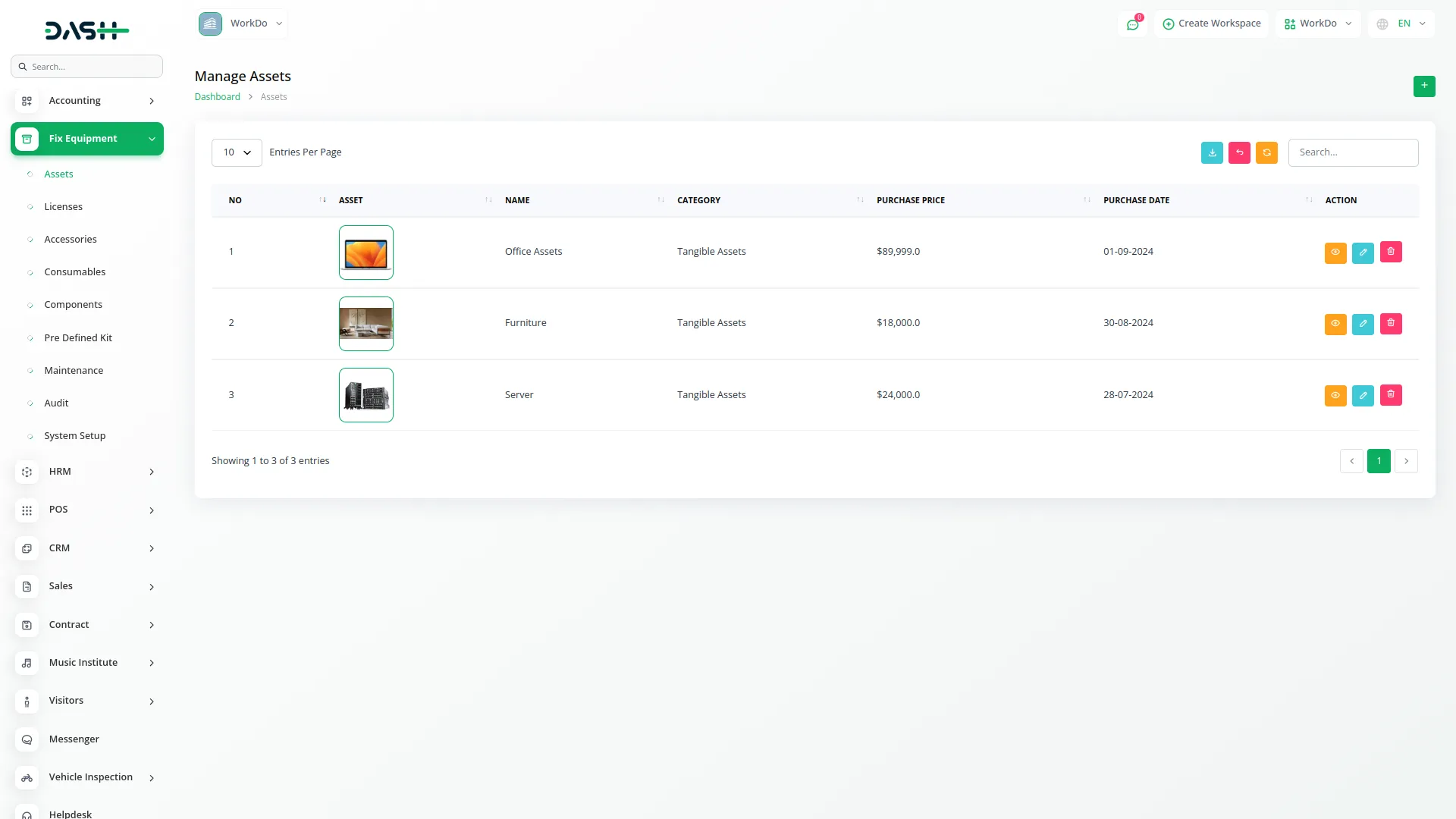The width and height of the screenshot is (1456, 819).
Task: Click Create Workspace button
Action: [1211, 24]
